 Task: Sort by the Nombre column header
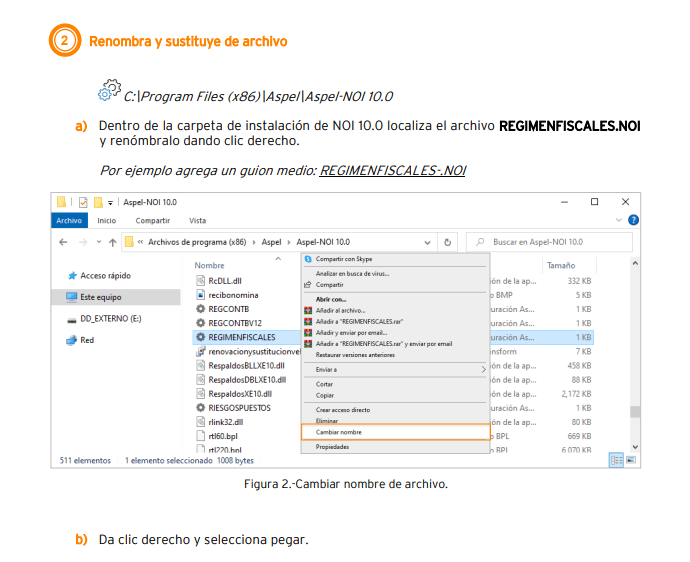coord(210,265)
